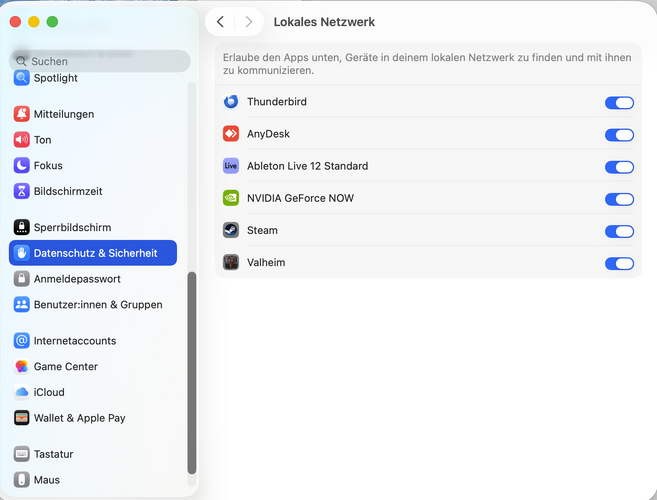The image size is (657, 500).
Task: Click the Thunderbird app icon
Action: click(231, 102)
